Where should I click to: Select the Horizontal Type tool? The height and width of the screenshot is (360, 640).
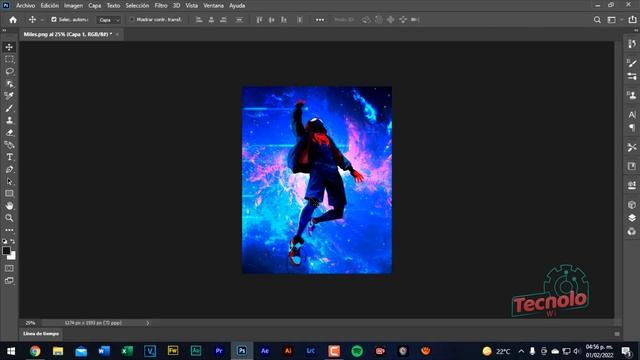coord(9,157)
